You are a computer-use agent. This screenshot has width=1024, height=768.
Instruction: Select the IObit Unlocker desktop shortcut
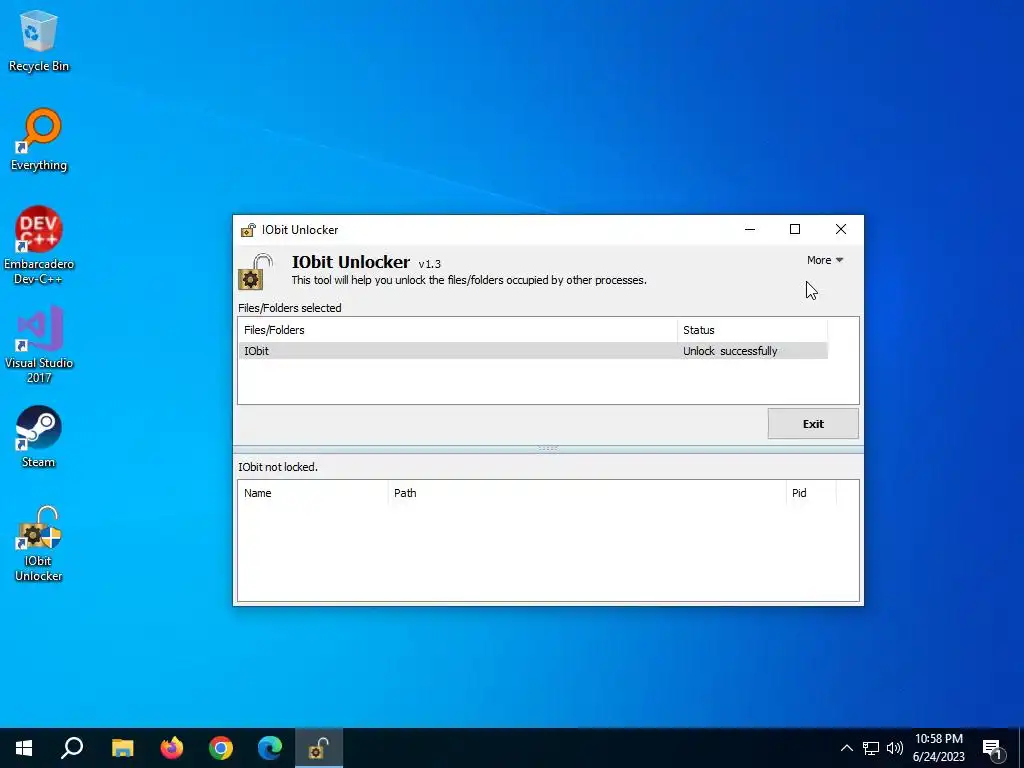pyautogui.click(x=39, y=543)
